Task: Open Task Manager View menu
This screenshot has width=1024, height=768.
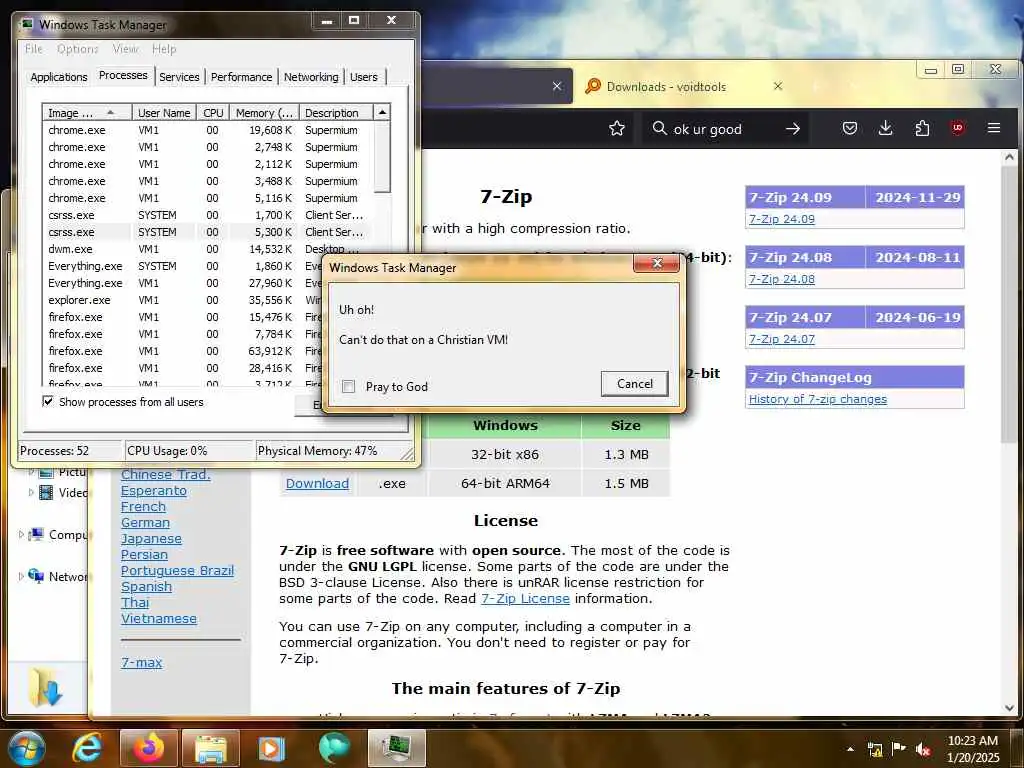Action: 125,49
